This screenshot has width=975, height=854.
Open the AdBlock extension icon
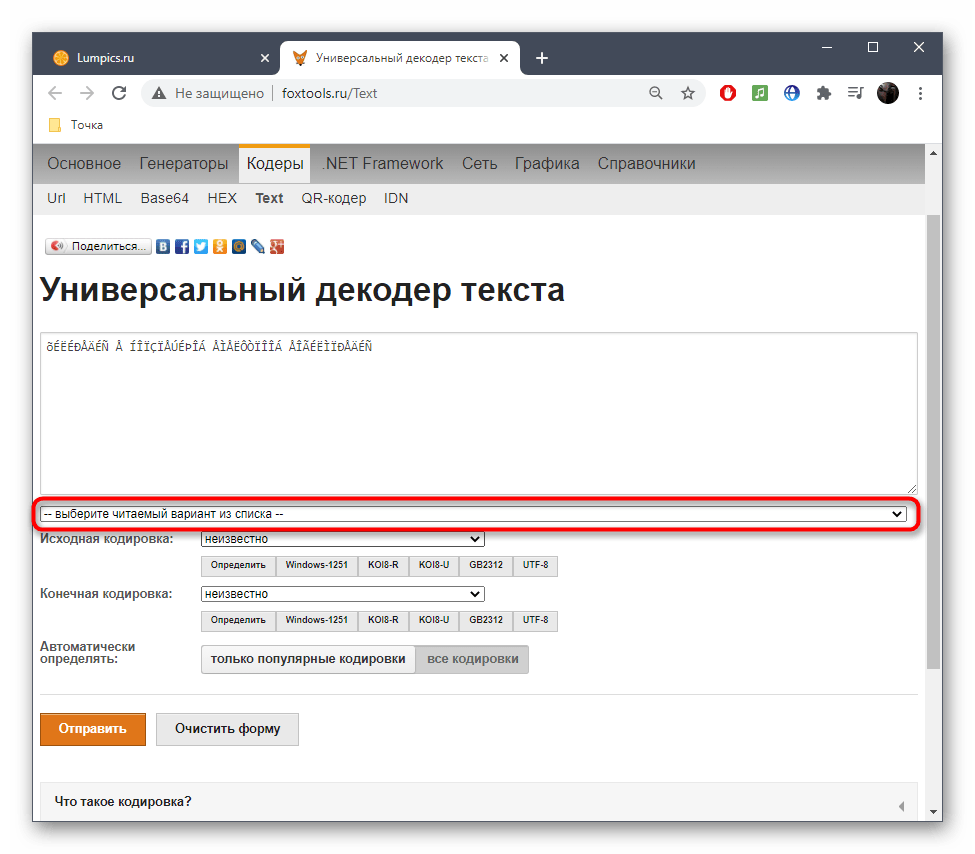(x=729, y=93)
